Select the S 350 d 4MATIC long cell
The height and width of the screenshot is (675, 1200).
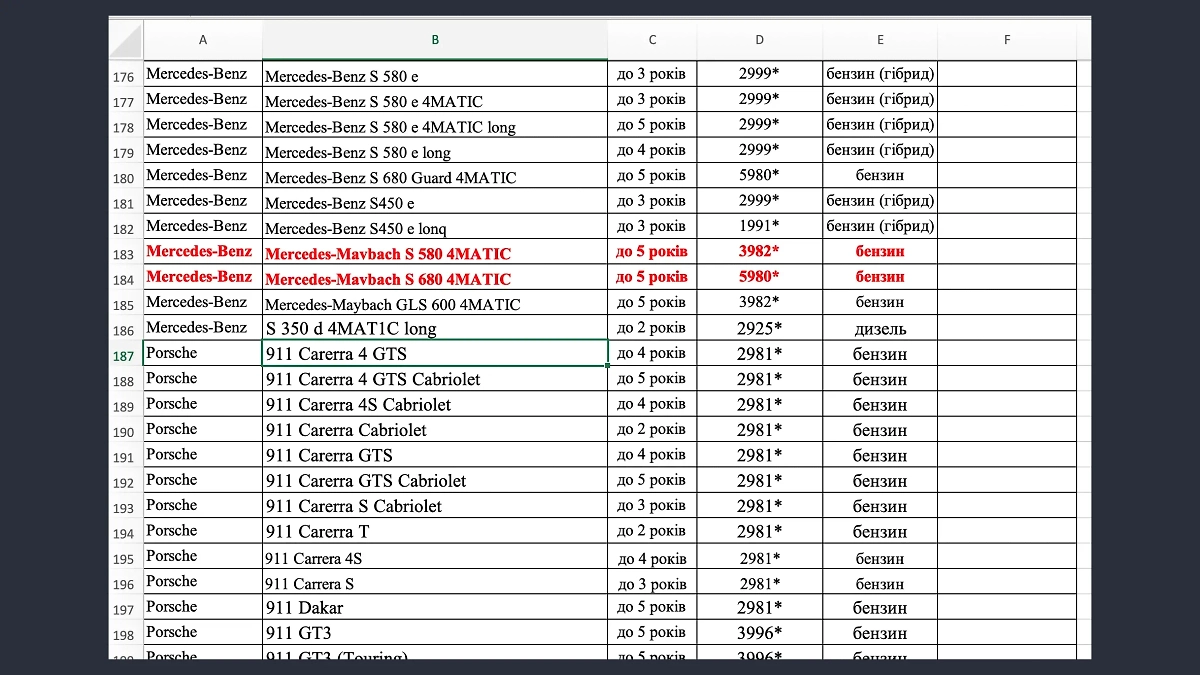coord(435,329)
